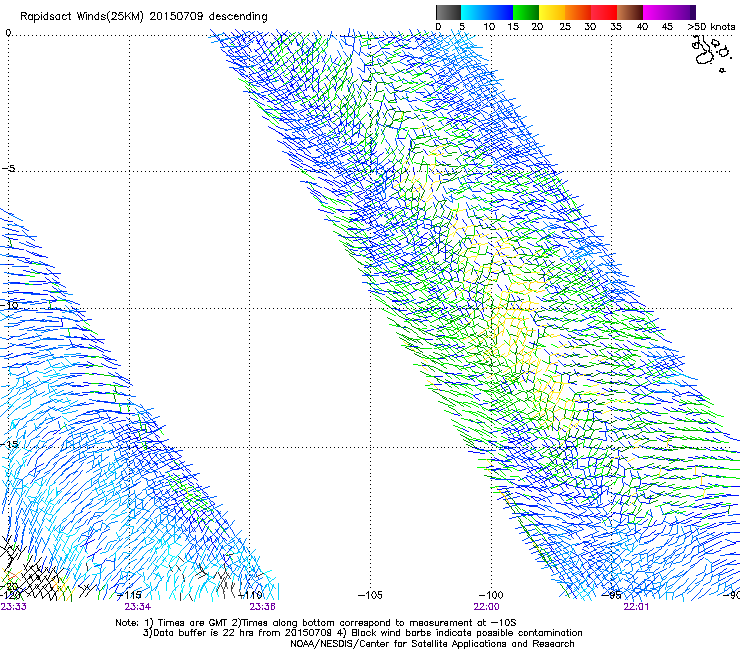Select the brown 35-40 knots legend segment
Screen dimensions: 740x650
point(630,12)
